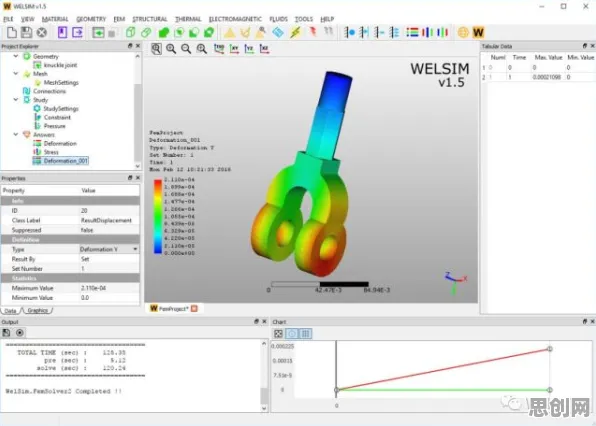
Task: Click the purple bookmark page icon
Action: pyautogui.click(x=62, y=32)
